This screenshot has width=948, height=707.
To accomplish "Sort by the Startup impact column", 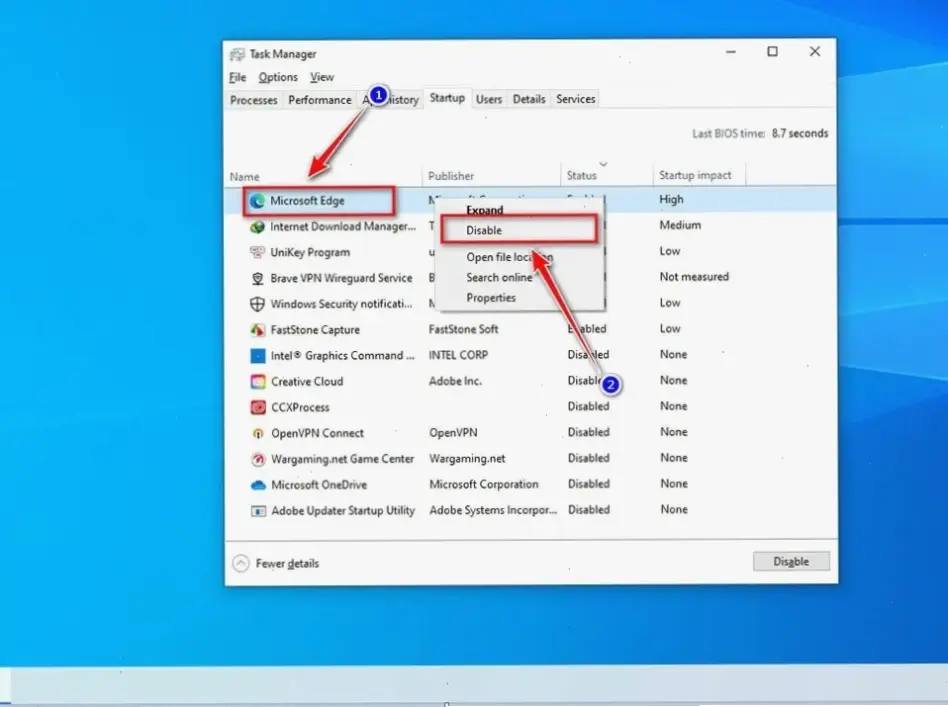I will (x=695, y=176).
